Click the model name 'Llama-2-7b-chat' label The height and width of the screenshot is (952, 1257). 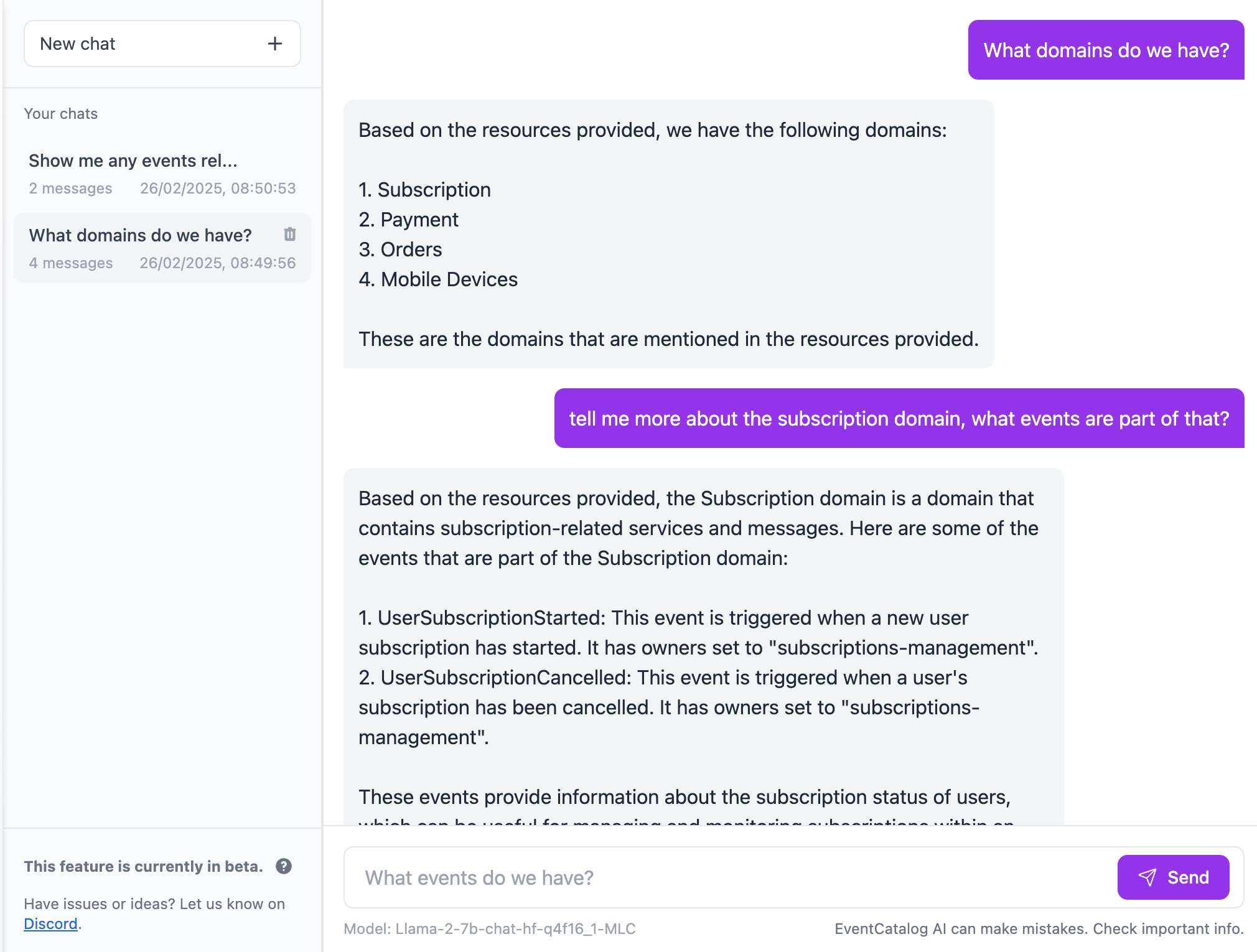(490, 928)
